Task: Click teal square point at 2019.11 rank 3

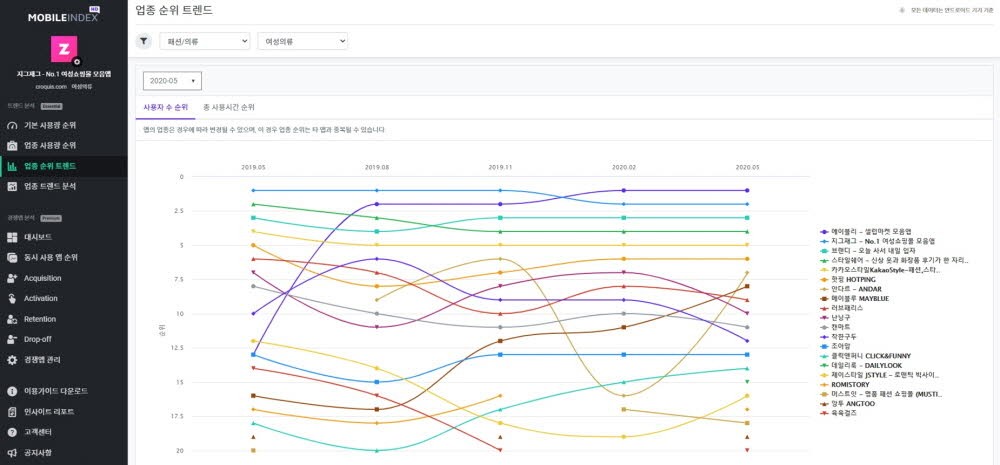Action: (500, 218)
